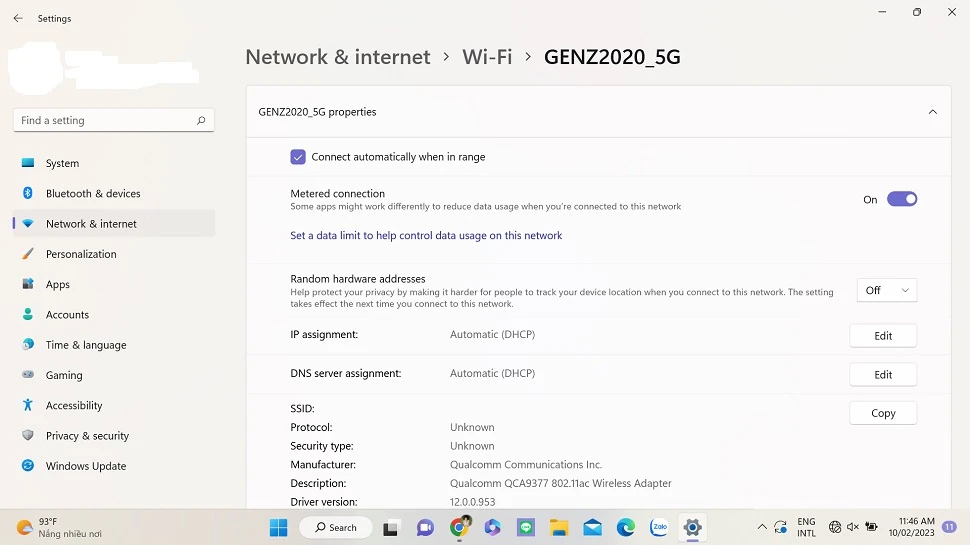This screenshot has height=545, width=970.
Task: Launch Zalo from the taskbar
Action: pyautogui.click(x=659, y=527)
